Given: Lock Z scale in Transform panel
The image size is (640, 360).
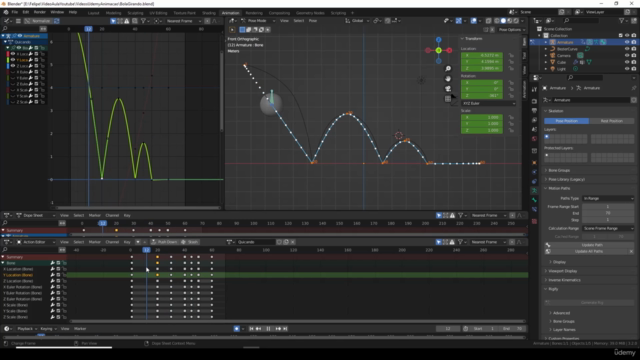Looking at the screenshot, I should [511, 130].
